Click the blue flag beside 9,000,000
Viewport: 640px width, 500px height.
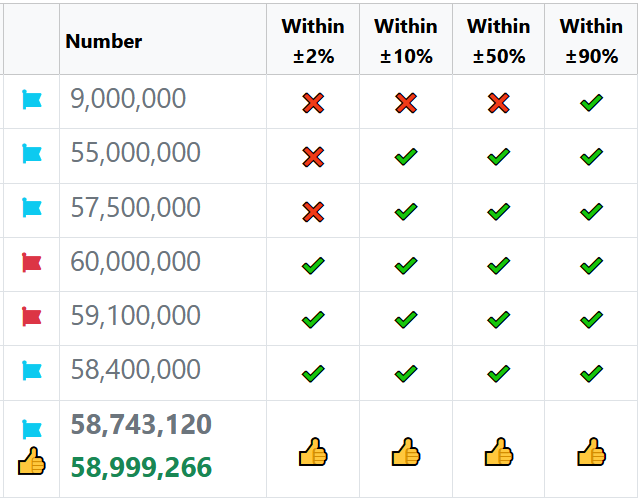coord(32,100)
